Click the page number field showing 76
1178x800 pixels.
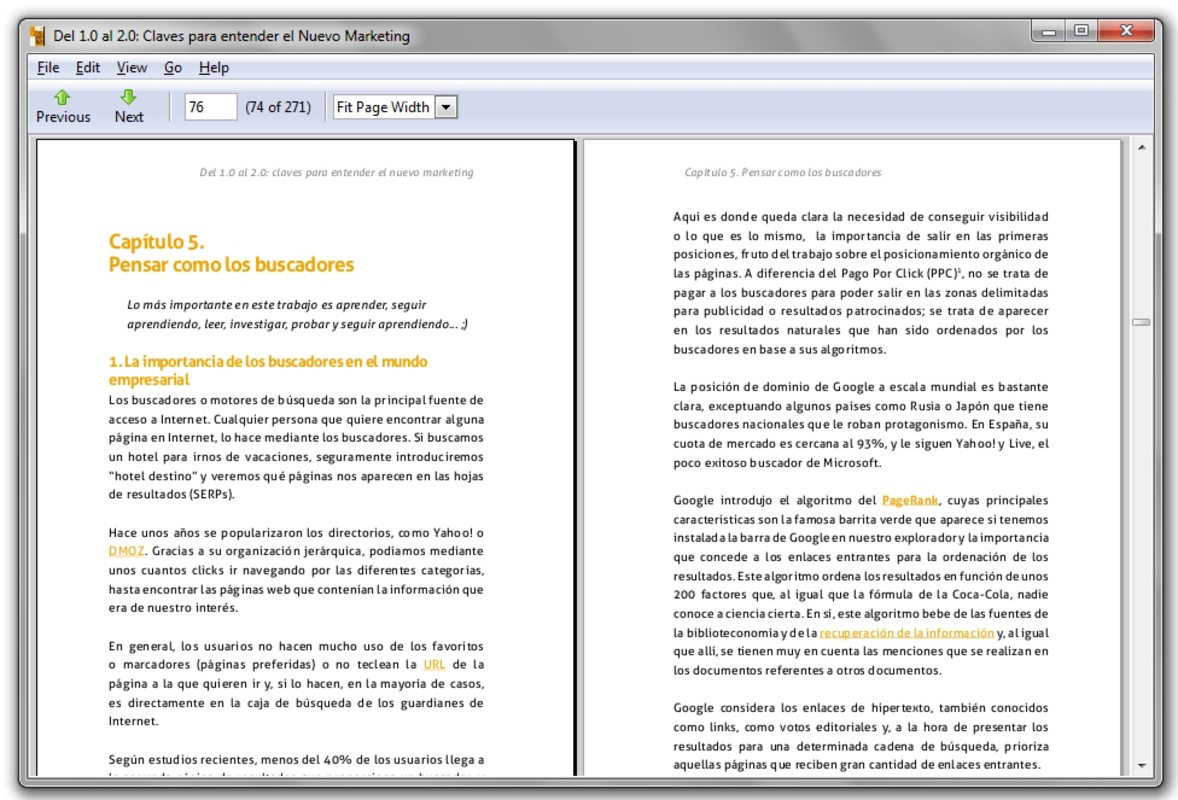click(x=210, y=107)
